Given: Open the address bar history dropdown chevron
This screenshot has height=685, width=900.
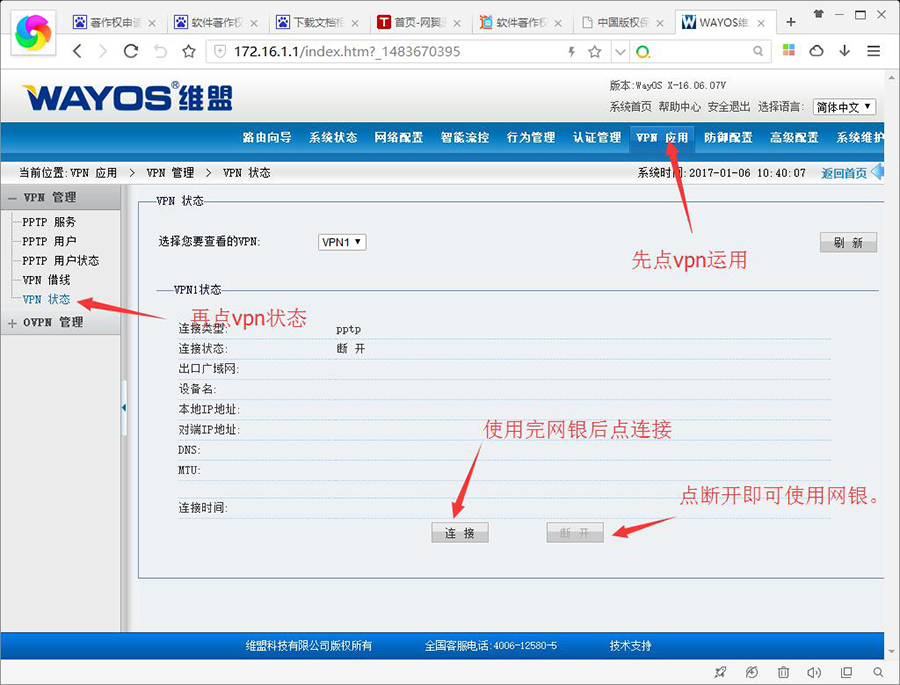Looking at the screenshot, I should 620,52.
